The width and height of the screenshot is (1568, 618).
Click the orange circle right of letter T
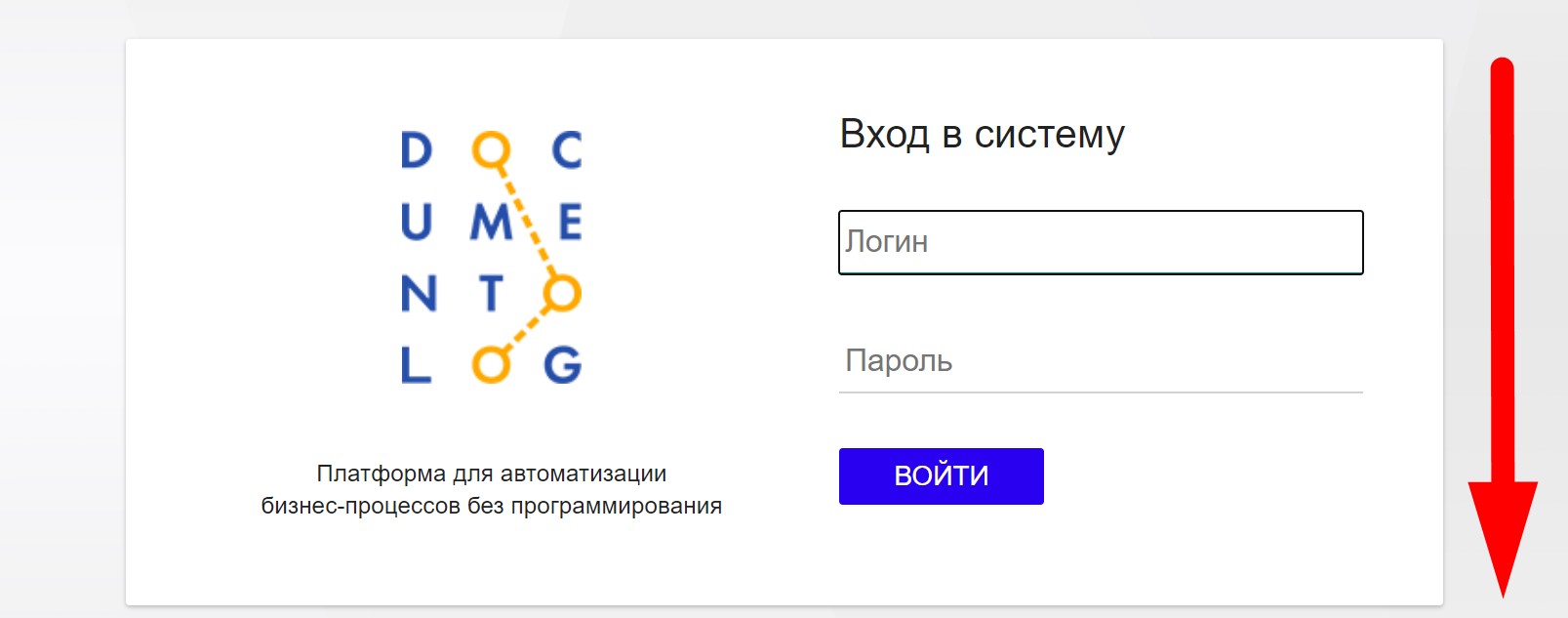coord(562,292)
